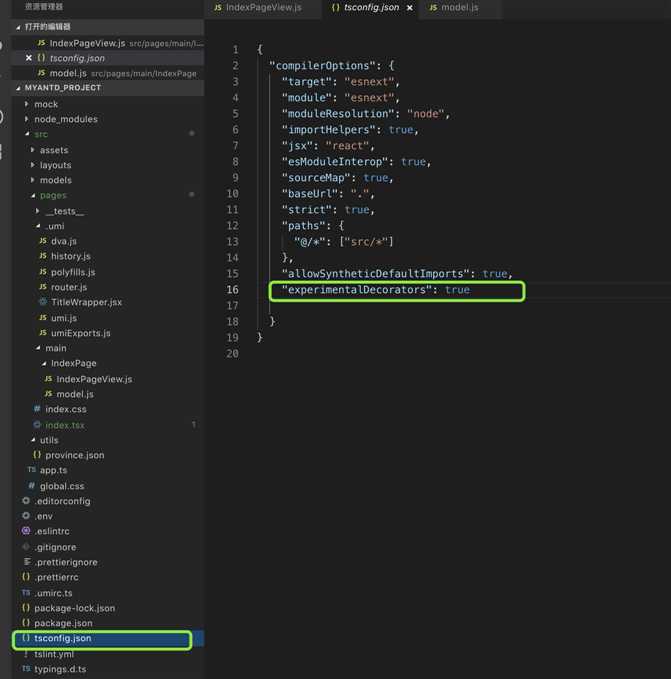This screenshot has height=679, width=671.
Task: Open IndexPageView.js in open editors list
Action: pos(107,43)
